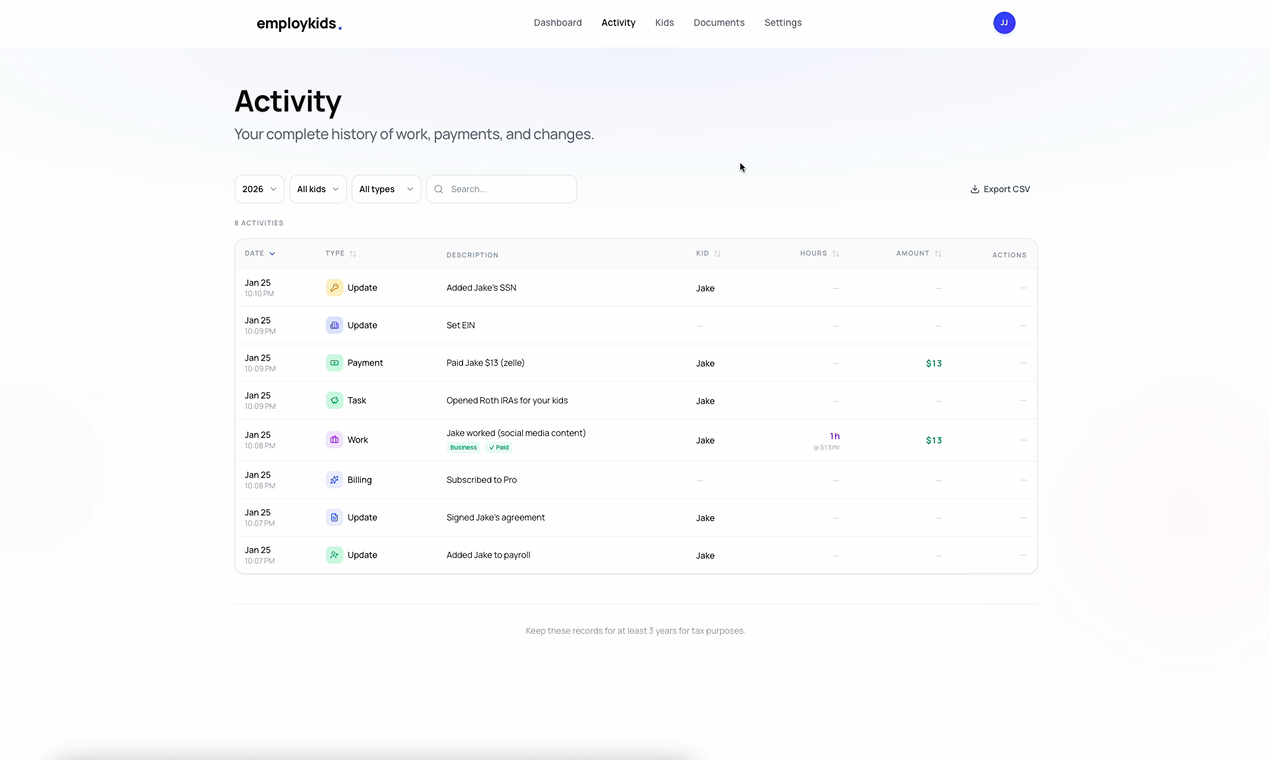Click the download icon next to Export CSV

coord(975,189)
